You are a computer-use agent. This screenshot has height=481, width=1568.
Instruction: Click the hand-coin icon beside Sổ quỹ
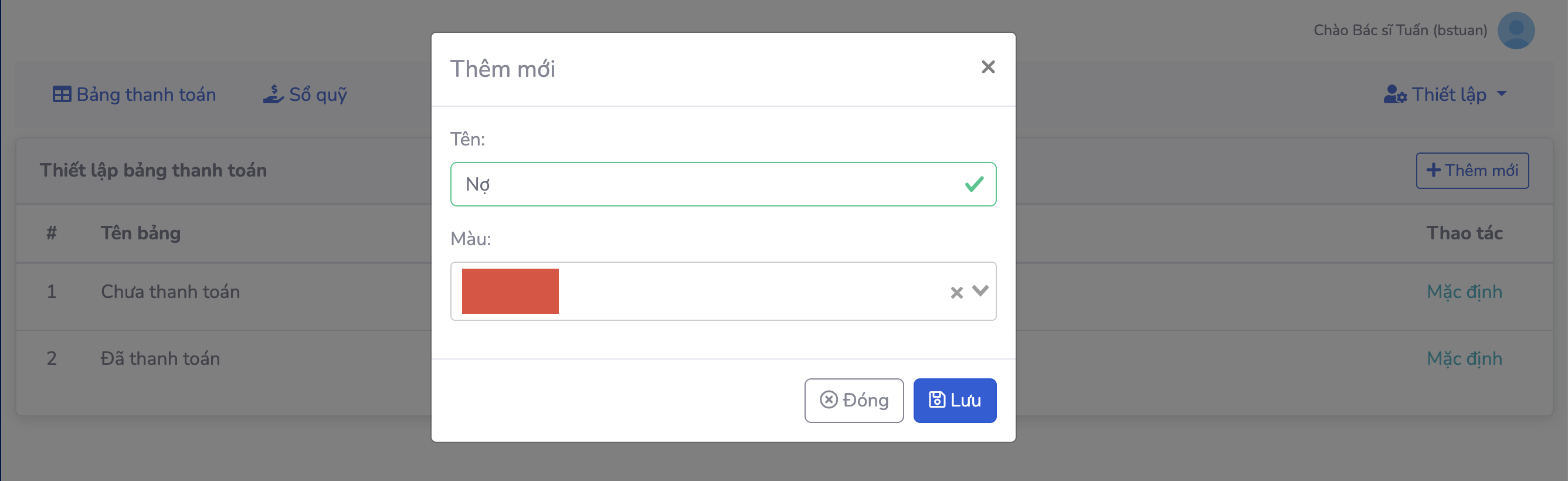point(273,94)
